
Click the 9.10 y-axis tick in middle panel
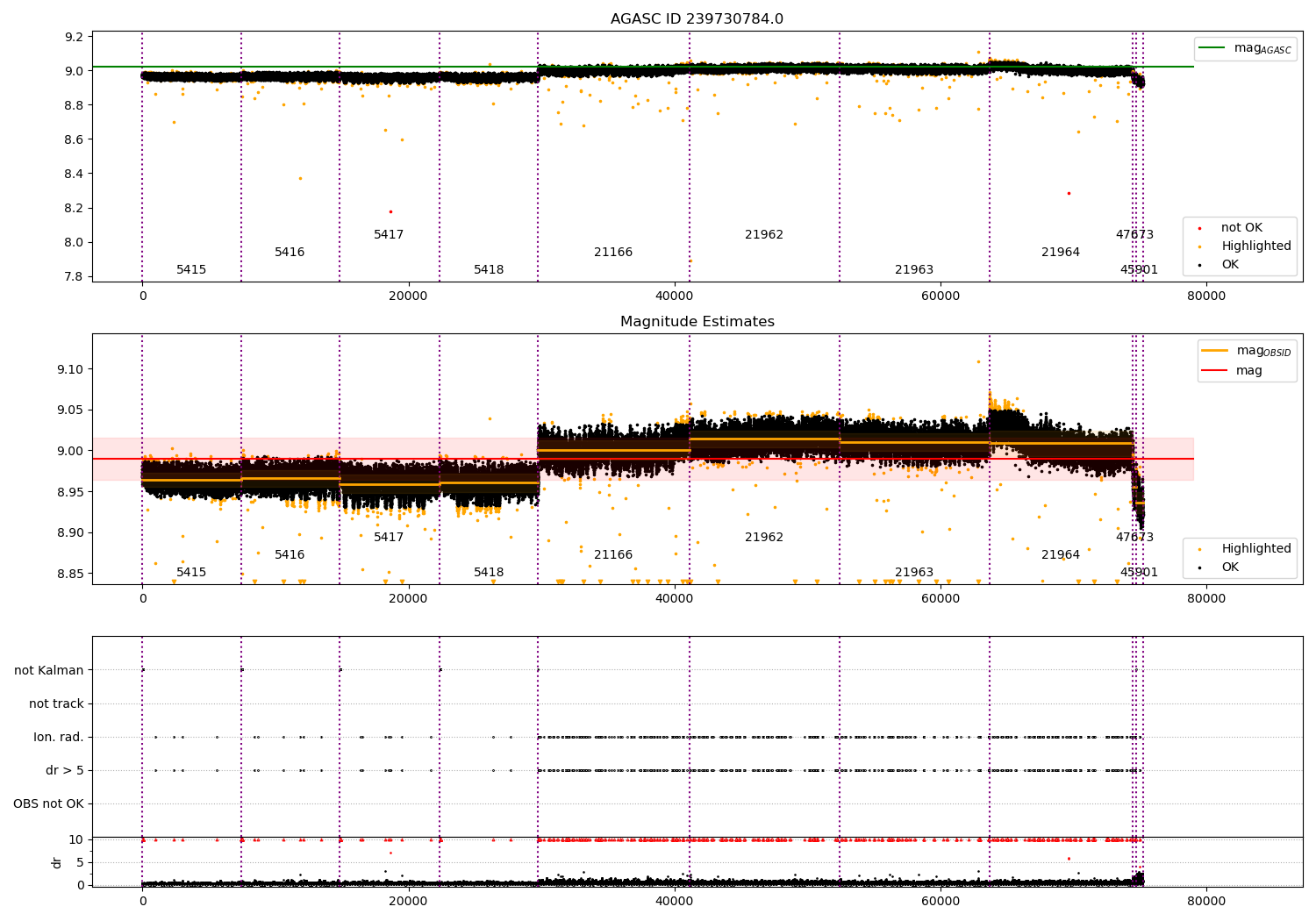click(71, 369)
